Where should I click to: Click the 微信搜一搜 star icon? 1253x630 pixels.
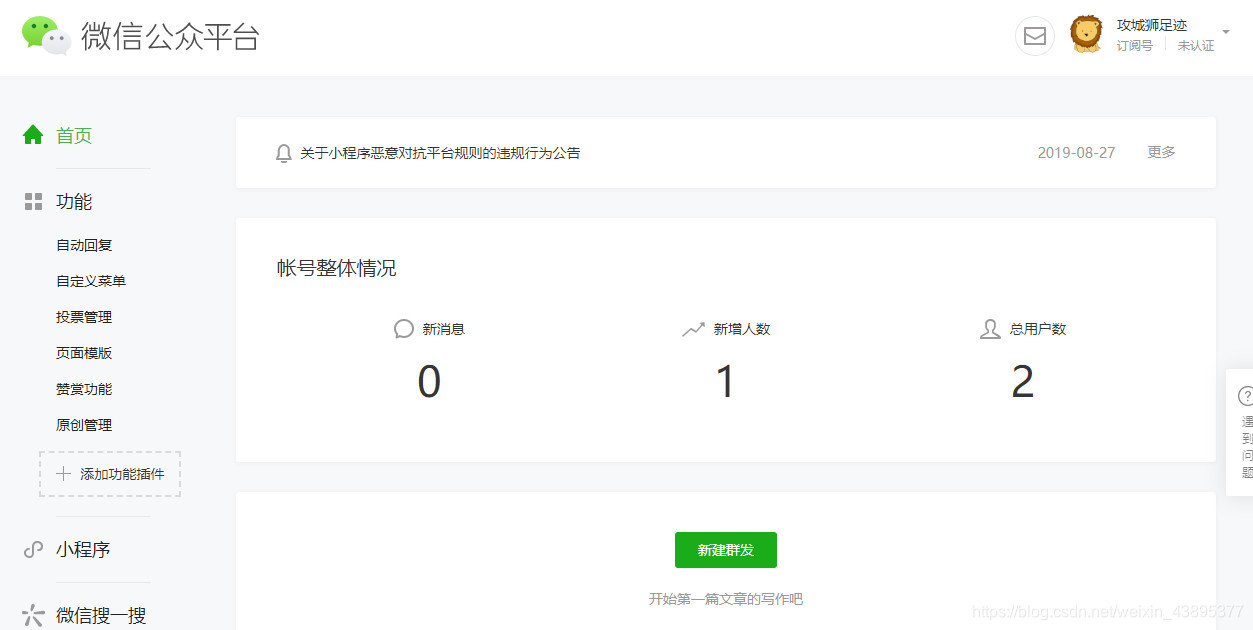pos(33,615)
